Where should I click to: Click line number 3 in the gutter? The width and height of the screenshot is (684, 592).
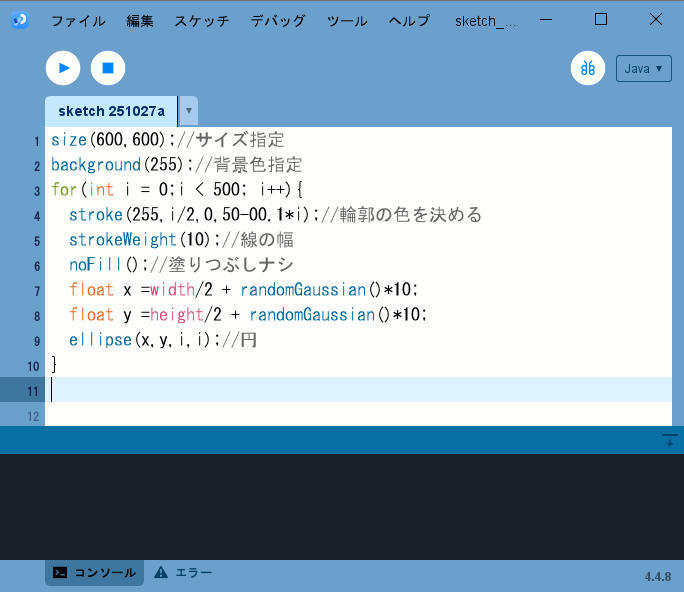point(36,191)
